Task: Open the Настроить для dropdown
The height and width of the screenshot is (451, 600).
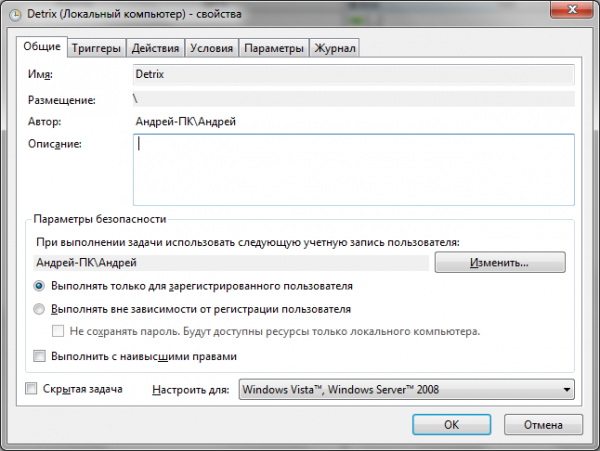Action: [x=406, y=389]
